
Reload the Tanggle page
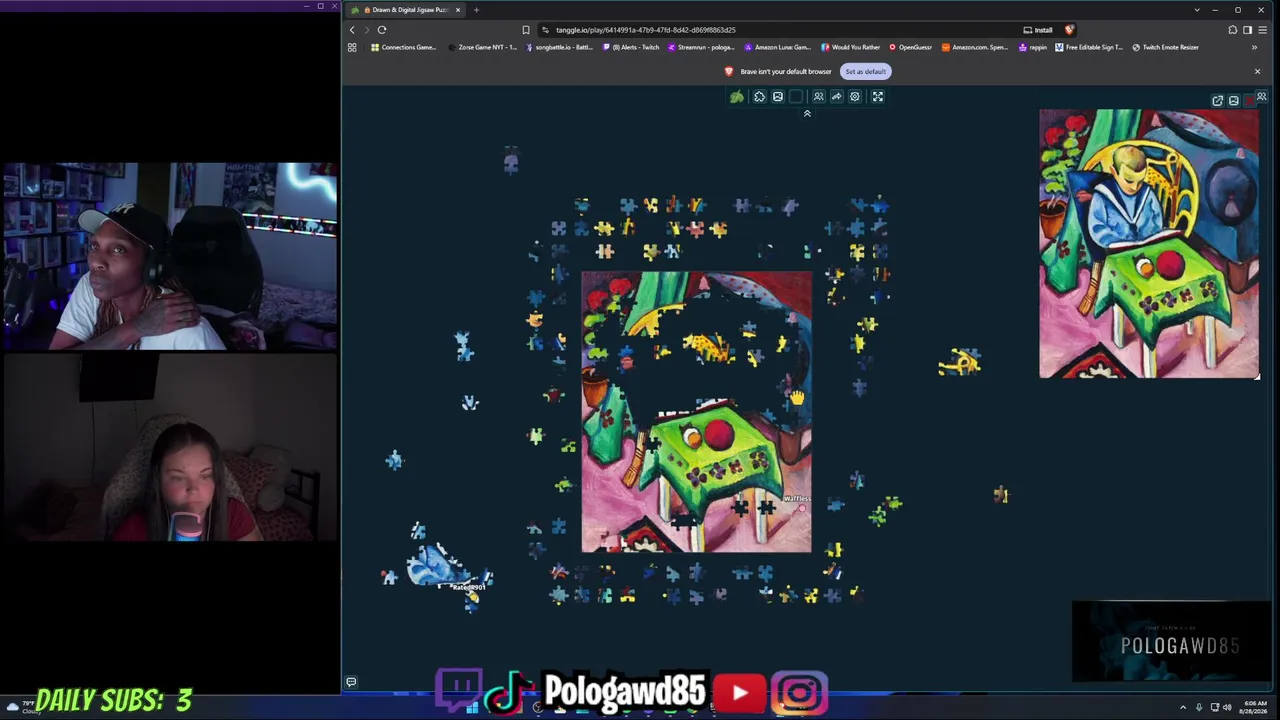(382, 30)
